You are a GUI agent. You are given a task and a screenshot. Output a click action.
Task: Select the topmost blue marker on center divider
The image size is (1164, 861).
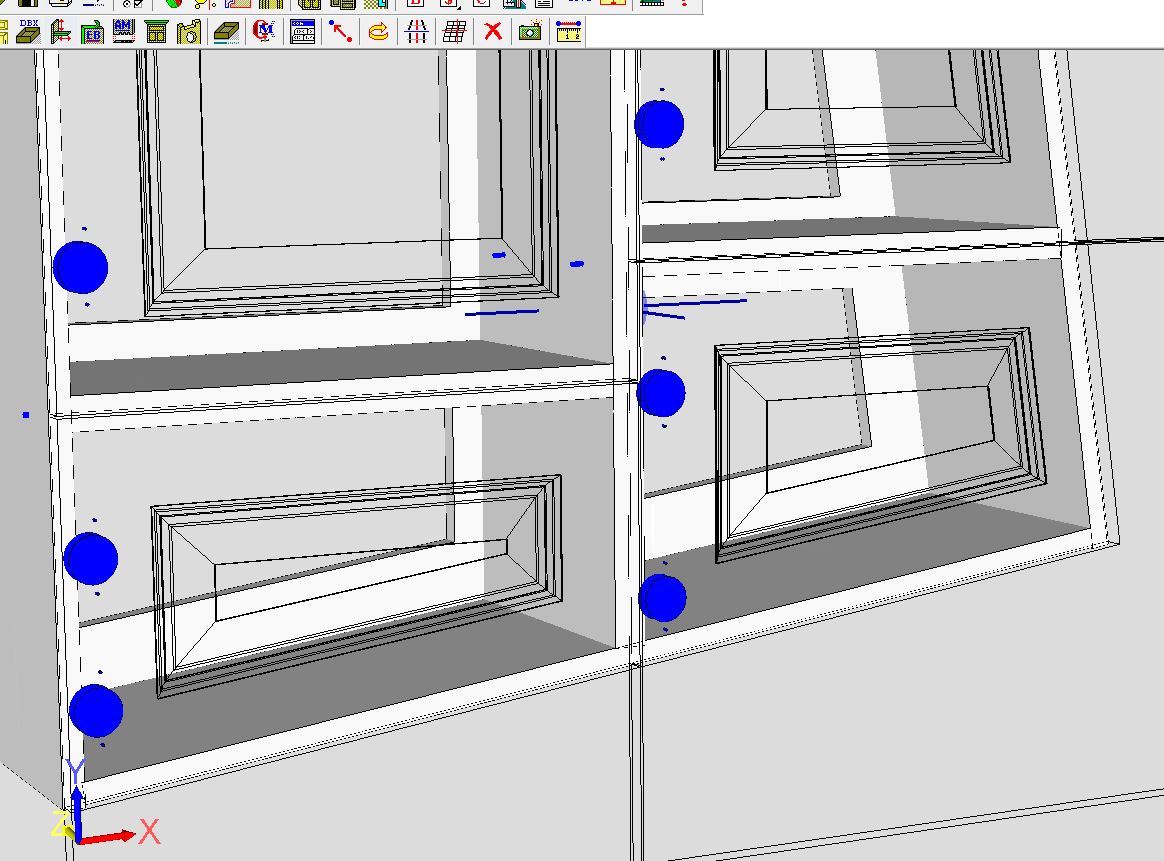tap(659, 124)
